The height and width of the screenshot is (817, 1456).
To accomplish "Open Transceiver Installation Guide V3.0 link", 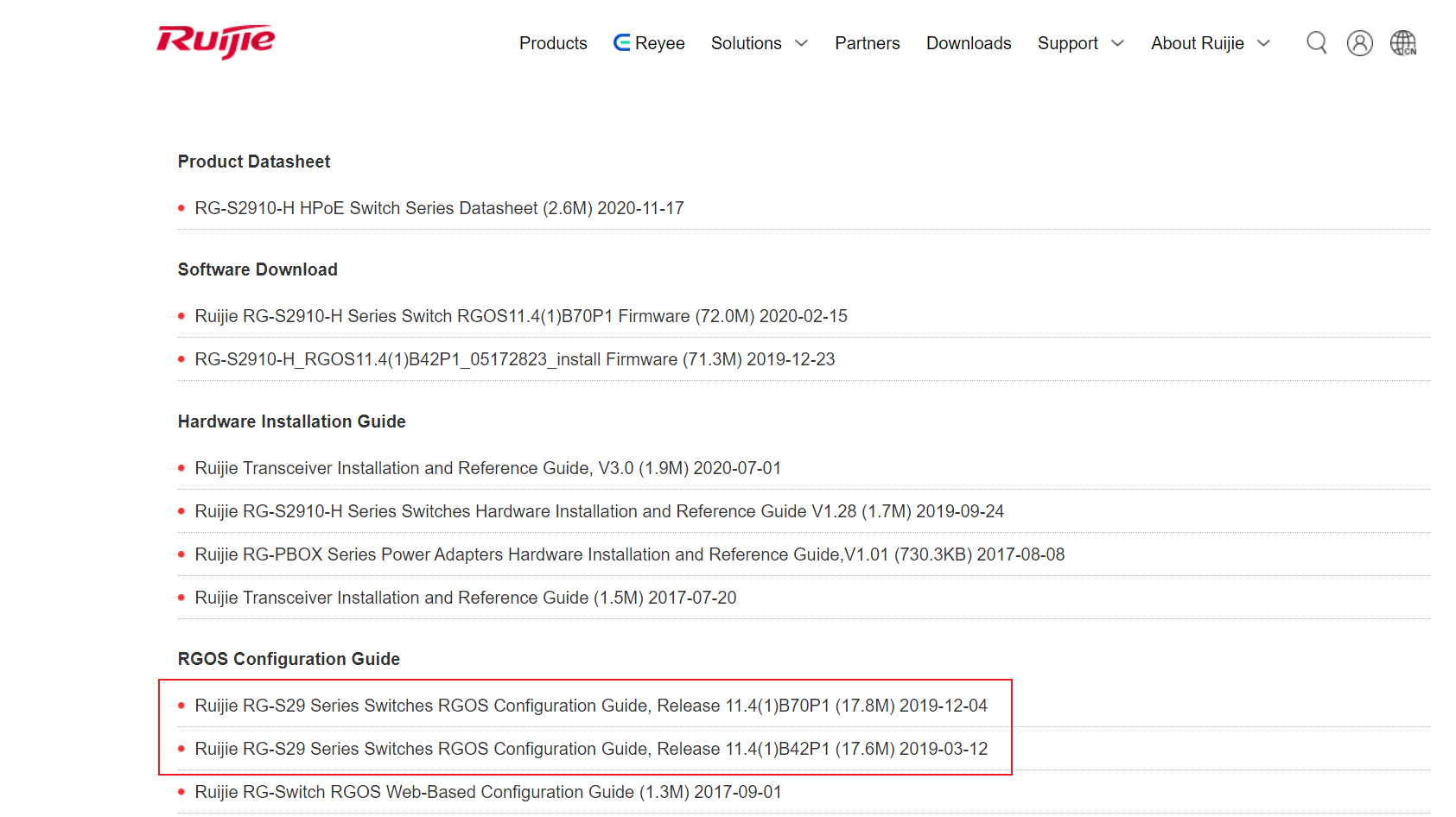I will click(x=487, y=468).
